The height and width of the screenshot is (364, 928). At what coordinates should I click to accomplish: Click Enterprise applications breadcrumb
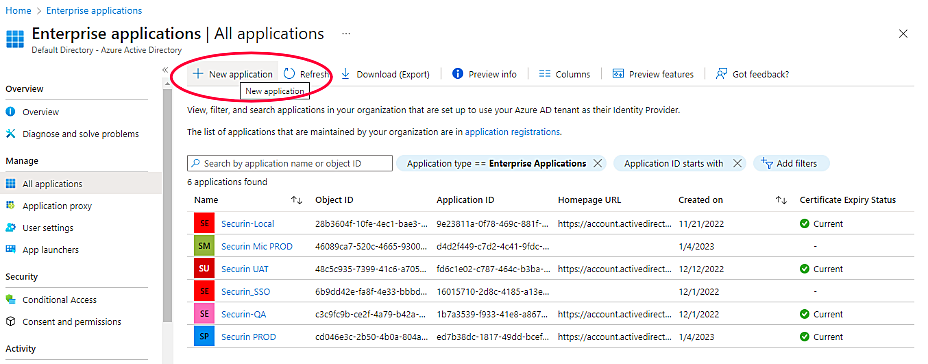(94, 11)
